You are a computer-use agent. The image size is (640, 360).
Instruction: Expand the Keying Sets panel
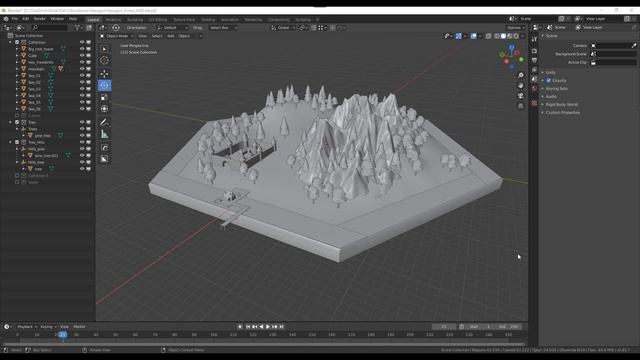tap(557, 89)
